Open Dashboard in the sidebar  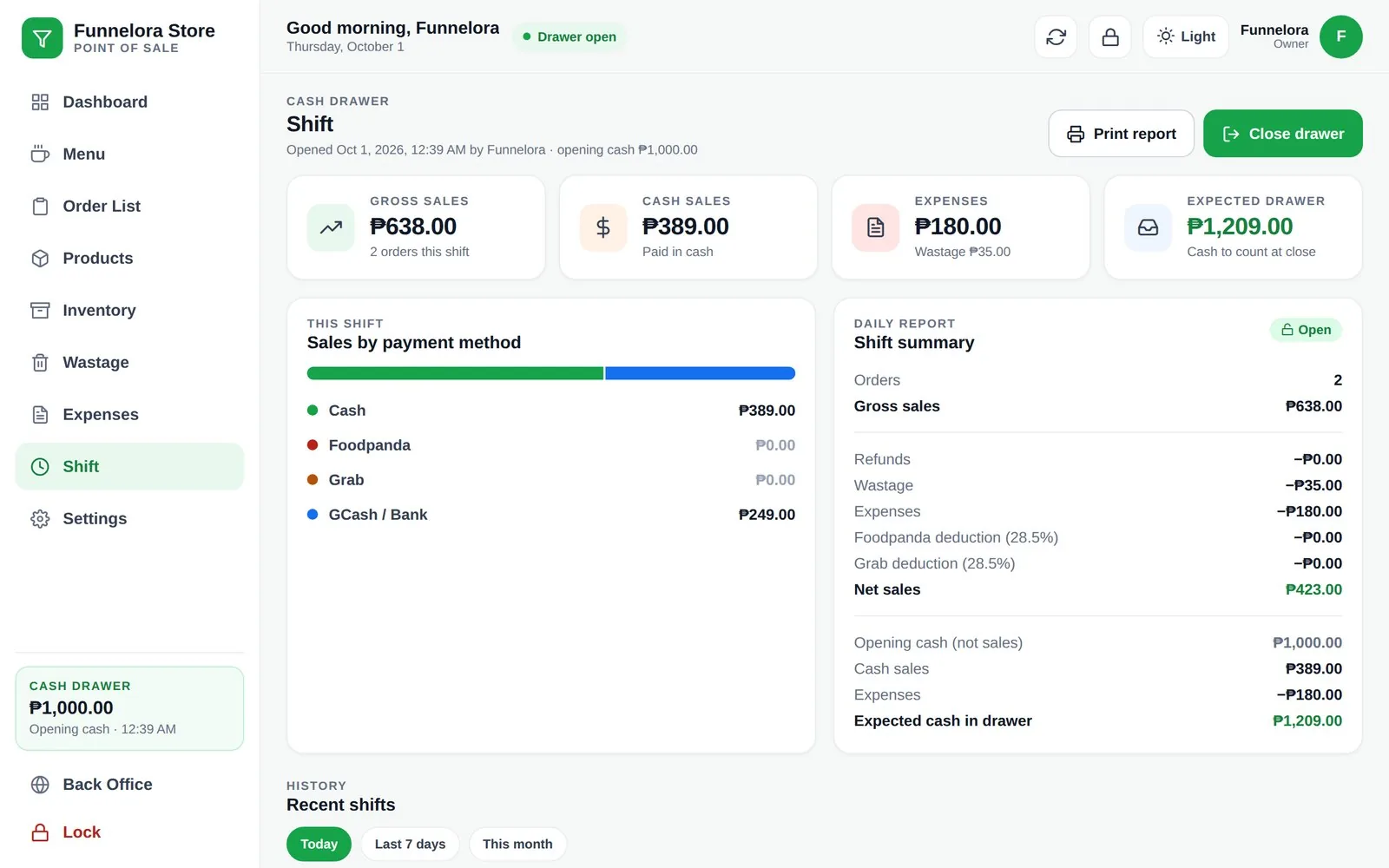[129, 102]
